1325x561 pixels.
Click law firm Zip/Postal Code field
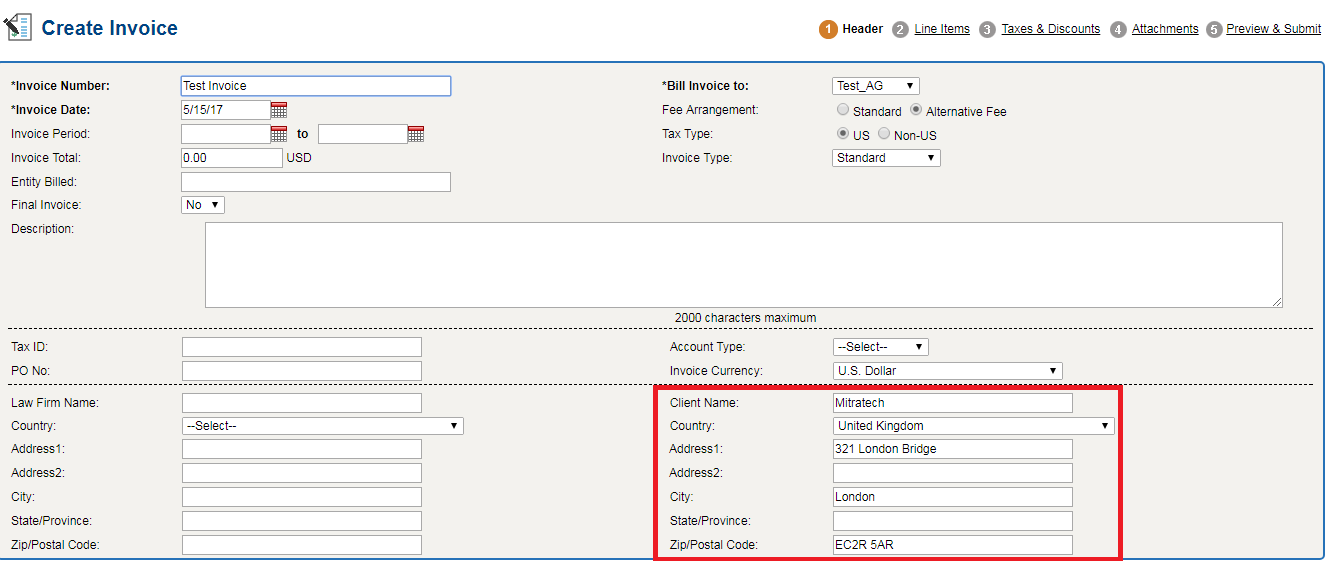tap(302, 545)
